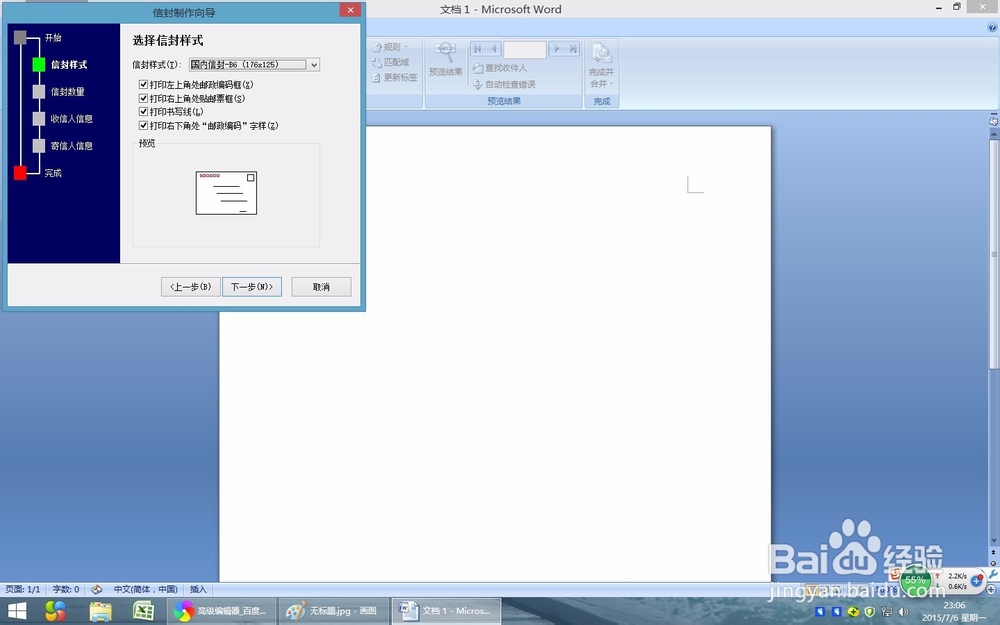This screenshot has height=625, width=1000.
Task: Click envelope preview thumbnail
Action: tap(226, 193)
